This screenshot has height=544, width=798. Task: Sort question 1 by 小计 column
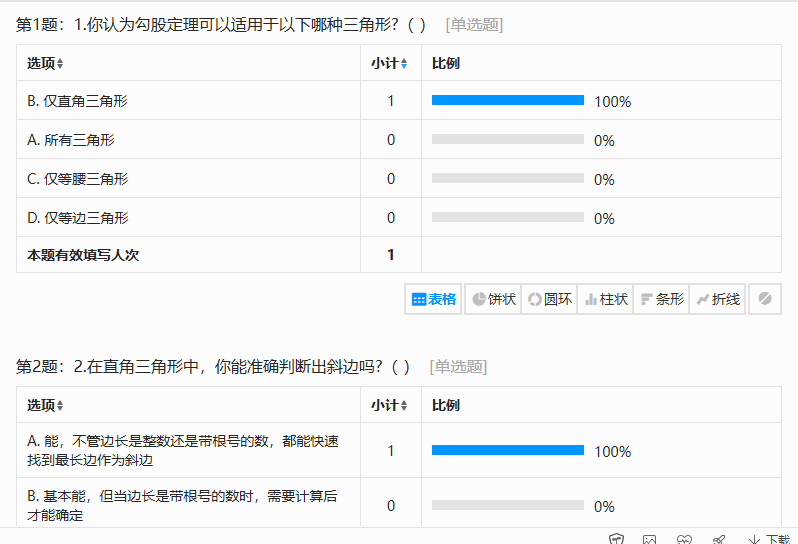tap(389, 64)
